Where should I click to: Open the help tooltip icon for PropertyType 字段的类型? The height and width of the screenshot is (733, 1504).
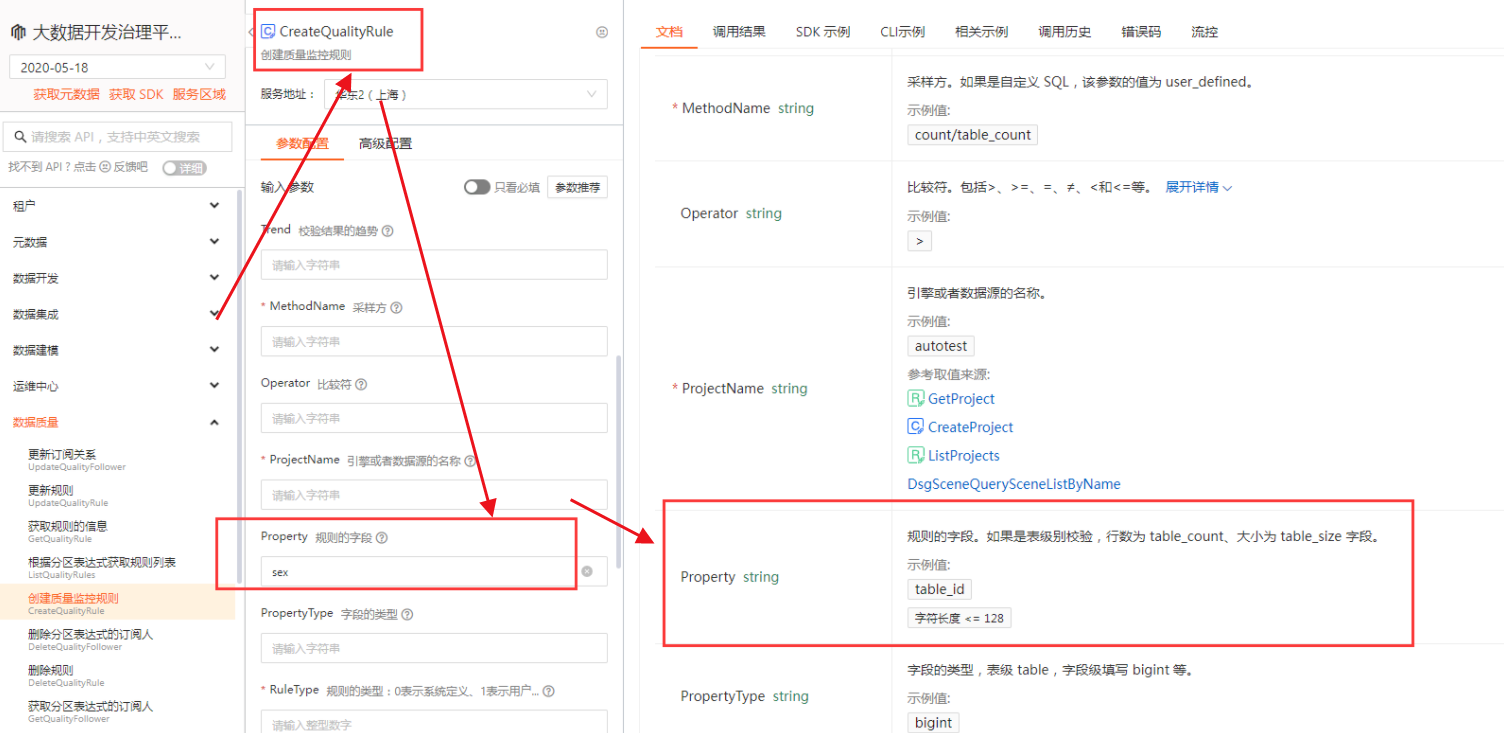coord(406,614)
